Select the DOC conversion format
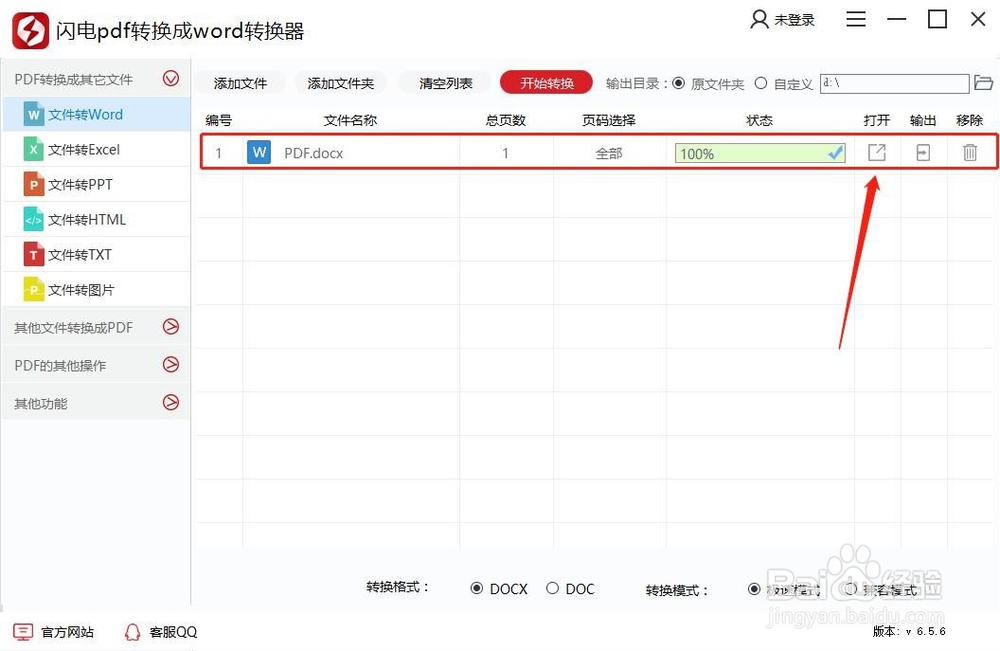Image resolution: width=1000 pixels, height=651 pixels. (551, 589)
